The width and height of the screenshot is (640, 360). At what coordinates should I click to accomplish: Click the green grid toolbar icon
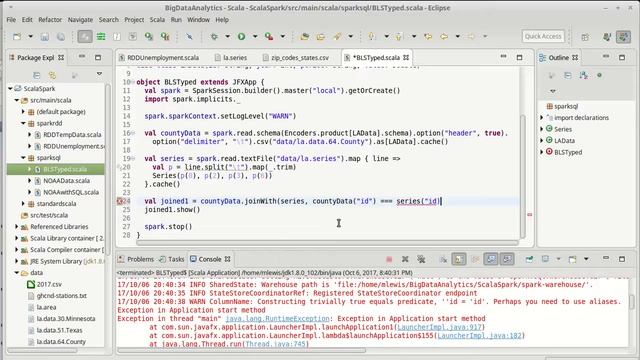point(101,37)
